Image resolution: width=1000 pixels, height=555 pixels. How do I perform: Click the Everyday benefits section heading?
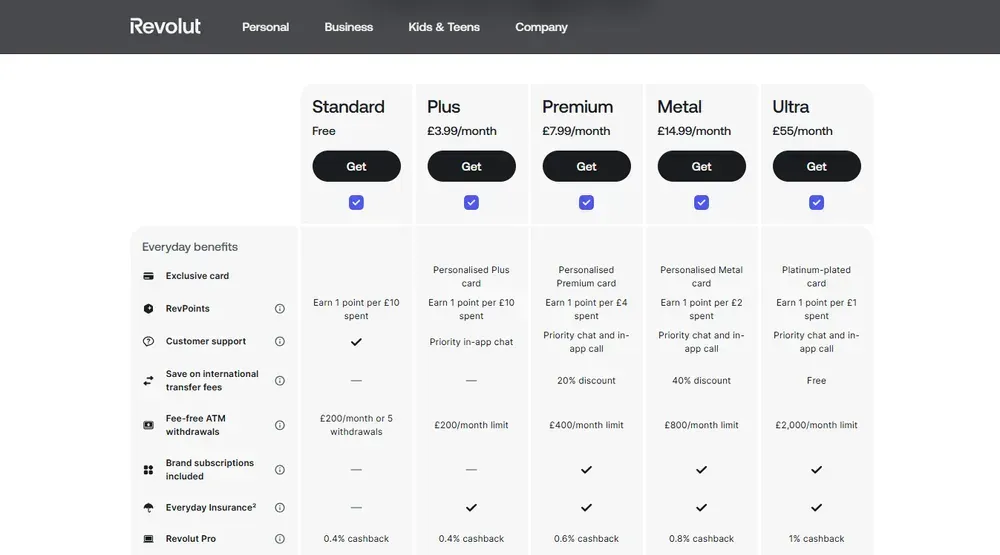tap(190, 247)
